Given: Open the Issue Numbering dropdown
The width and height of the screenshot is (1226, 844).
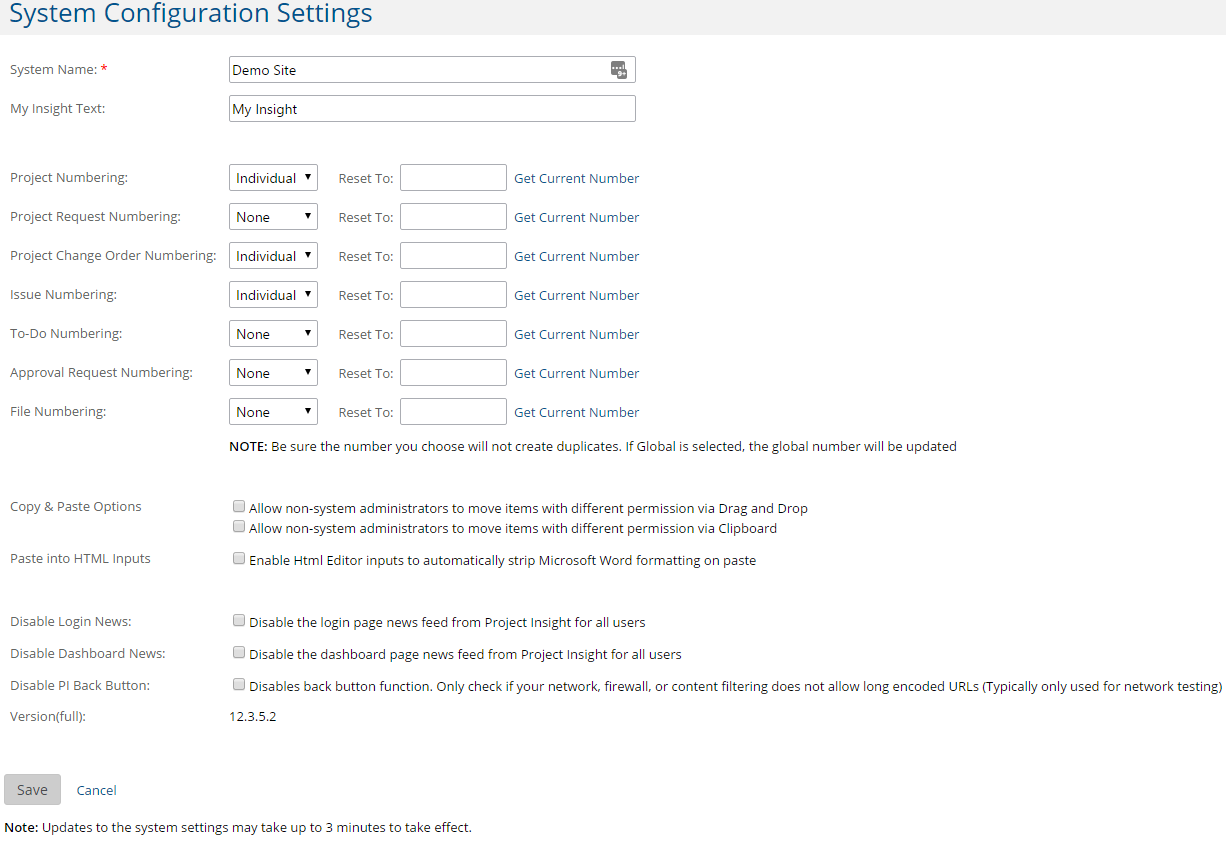Looking at the screenshot, I should point(273,295).
